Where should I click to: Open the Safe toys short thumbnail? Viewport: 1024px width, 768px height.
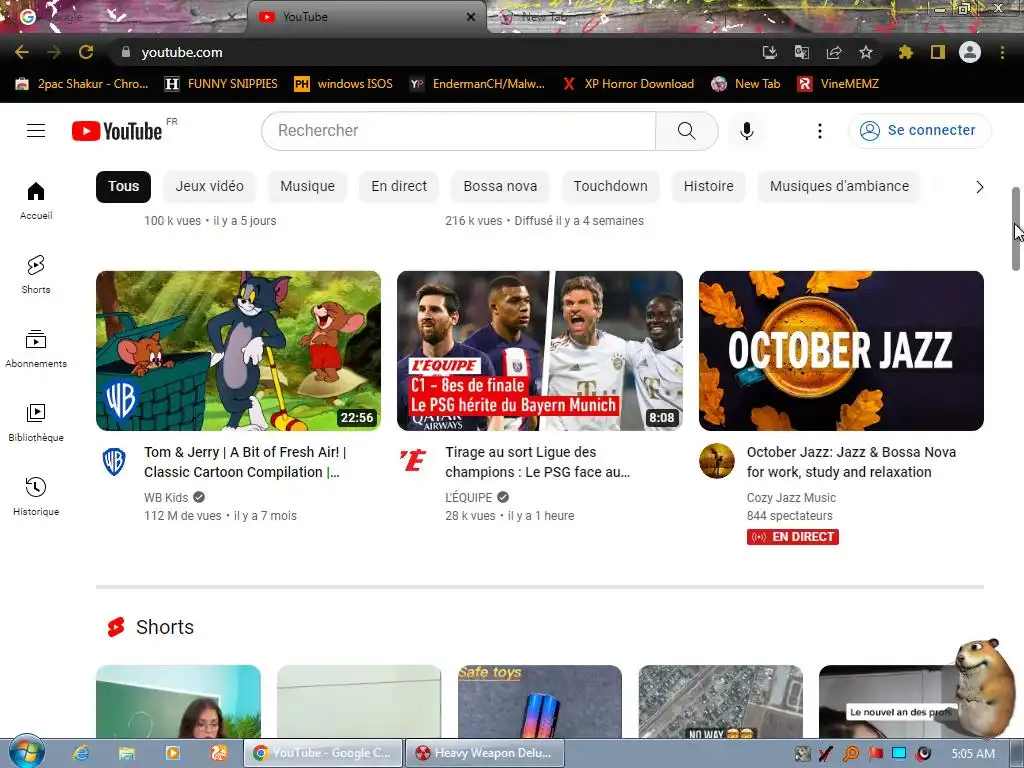pos(539,701)
